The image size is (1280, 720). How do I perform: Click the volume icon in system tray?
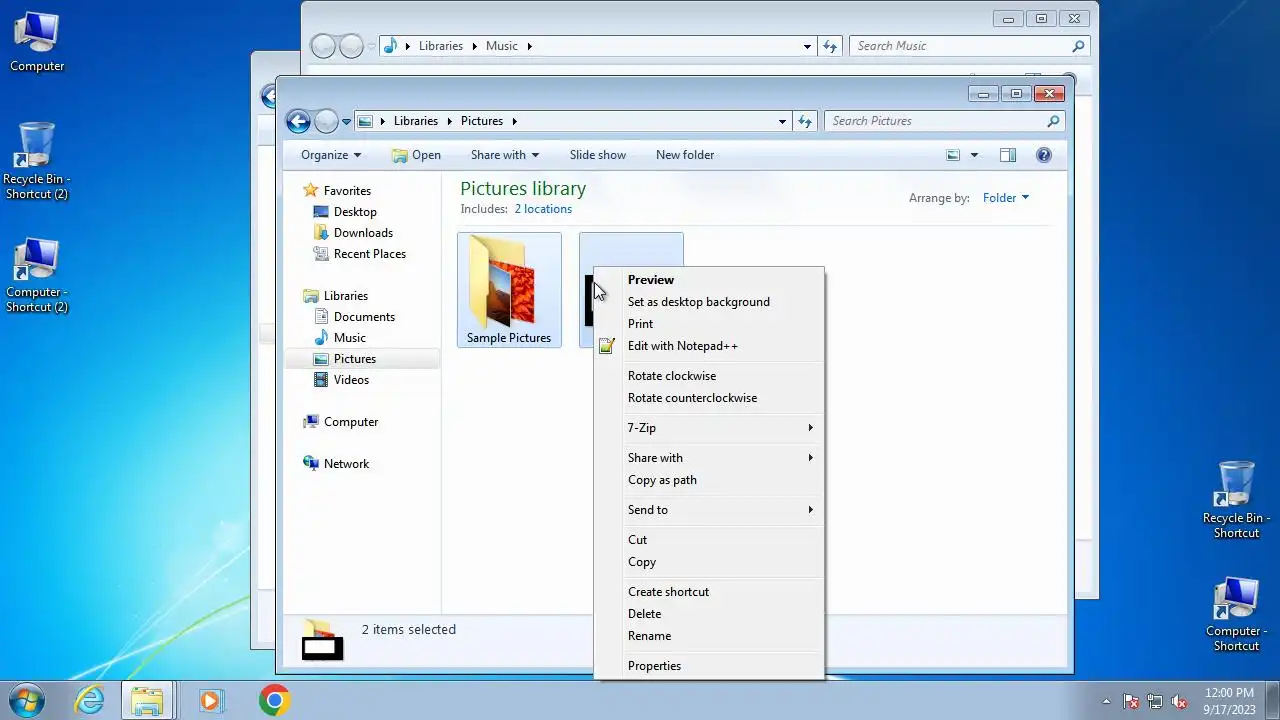tap(1180, 701)
